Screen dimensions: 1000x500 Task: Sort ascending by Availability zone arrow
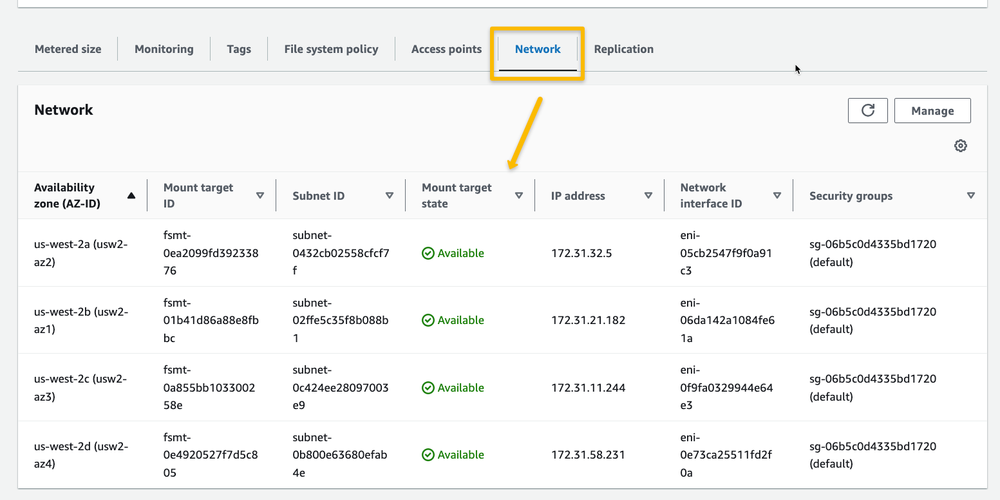point(131,196)
